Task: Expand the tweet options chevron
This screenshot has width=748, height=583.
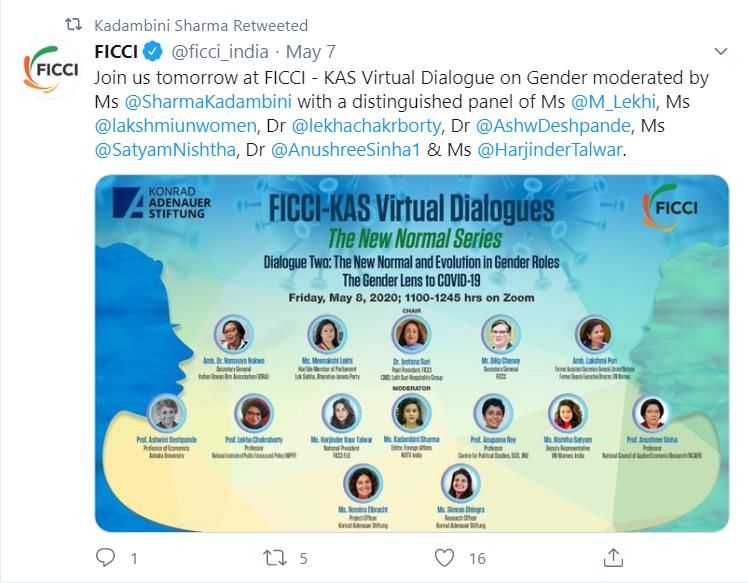Action: tap(720, 51)
